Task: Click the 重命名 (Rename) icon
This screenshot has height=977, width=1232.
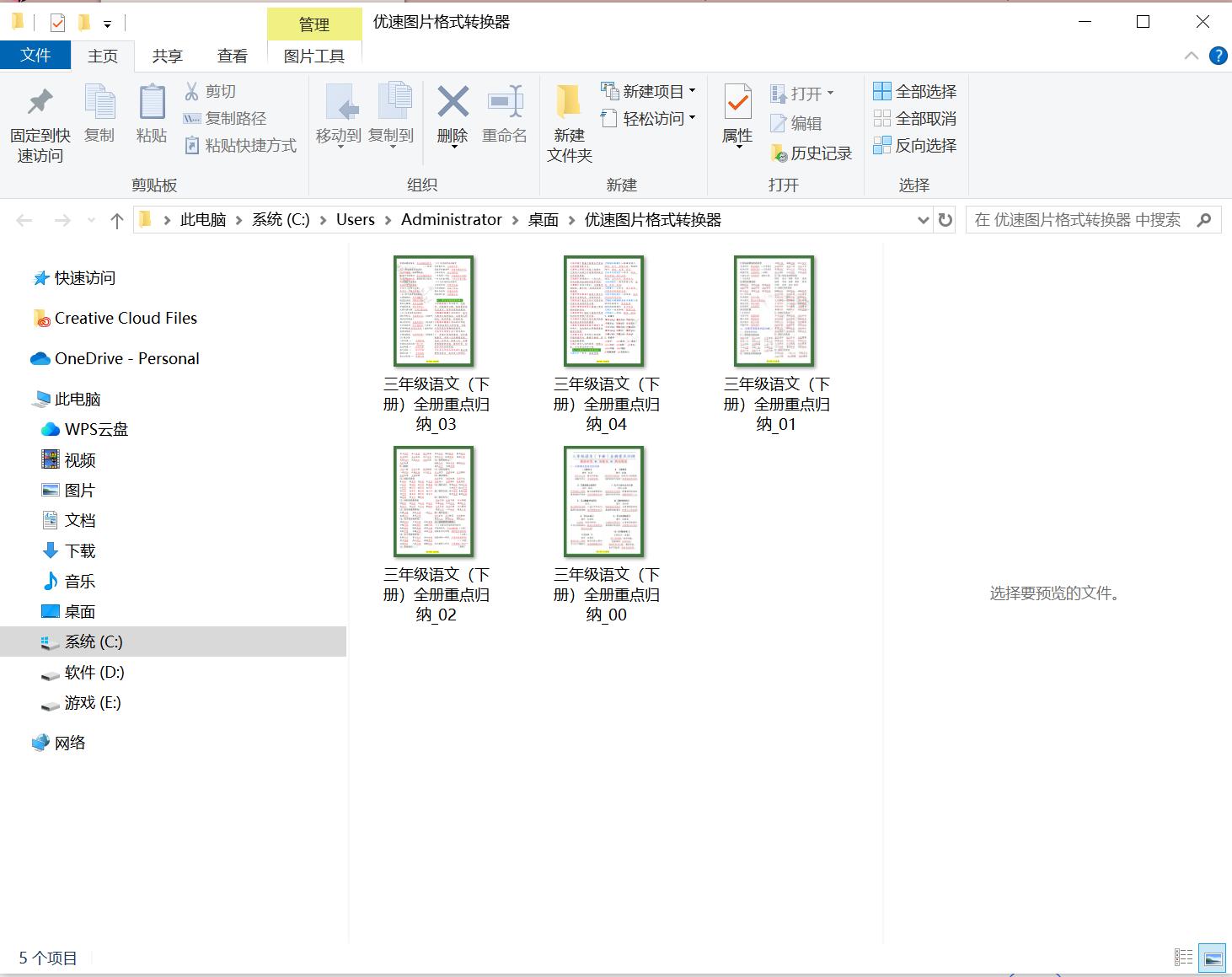Action: pyautogui.click(x=504, y=114)
